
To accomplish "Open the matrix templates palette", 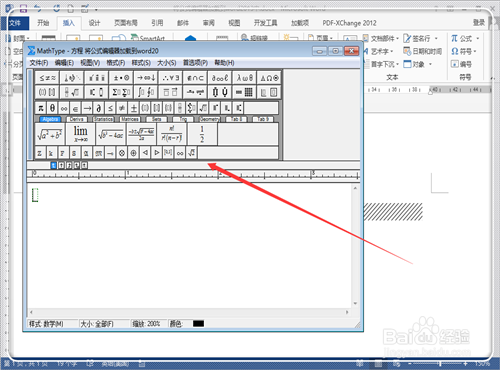I will point(245,92).
